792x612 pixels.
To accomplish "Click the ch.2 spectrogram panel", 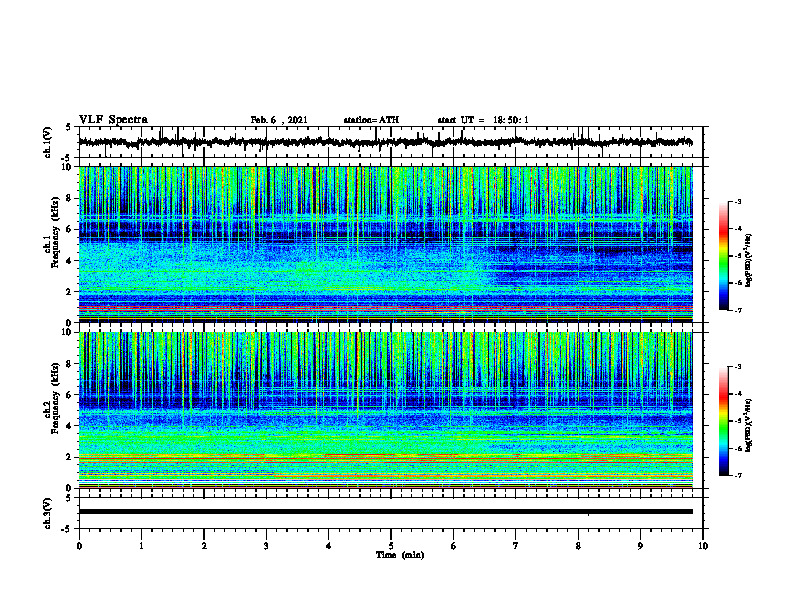I will [385, 410].
